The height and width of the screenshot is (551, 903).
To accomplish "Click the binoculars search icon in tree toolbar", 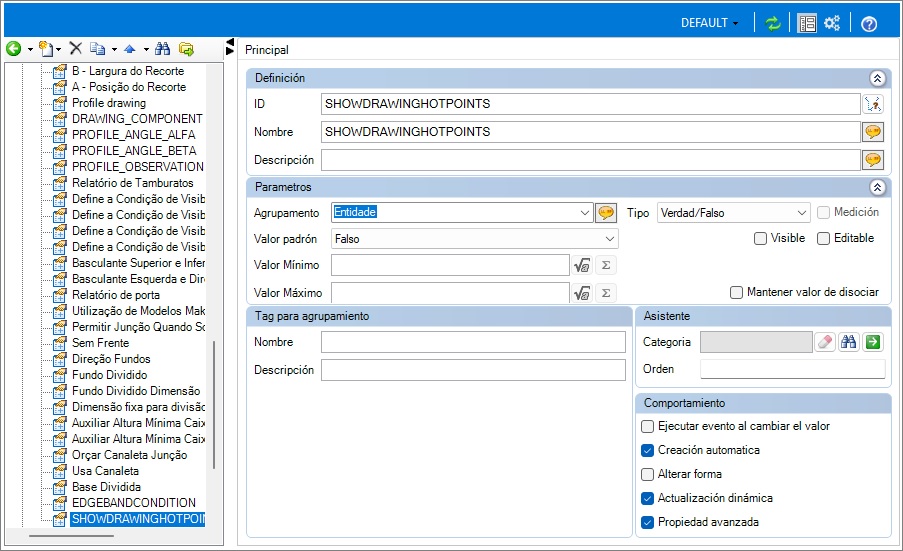I will coord(163,49).
